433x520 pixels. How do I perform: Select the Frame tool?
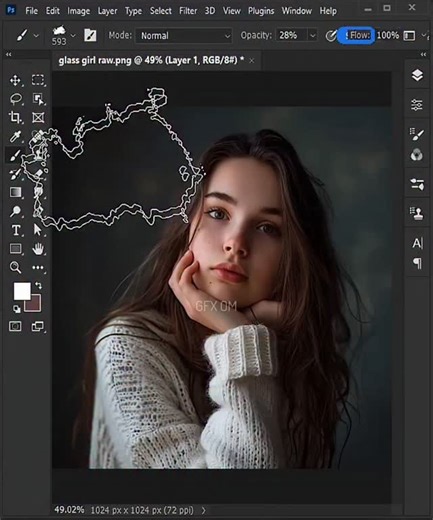[x=38, y=117]
